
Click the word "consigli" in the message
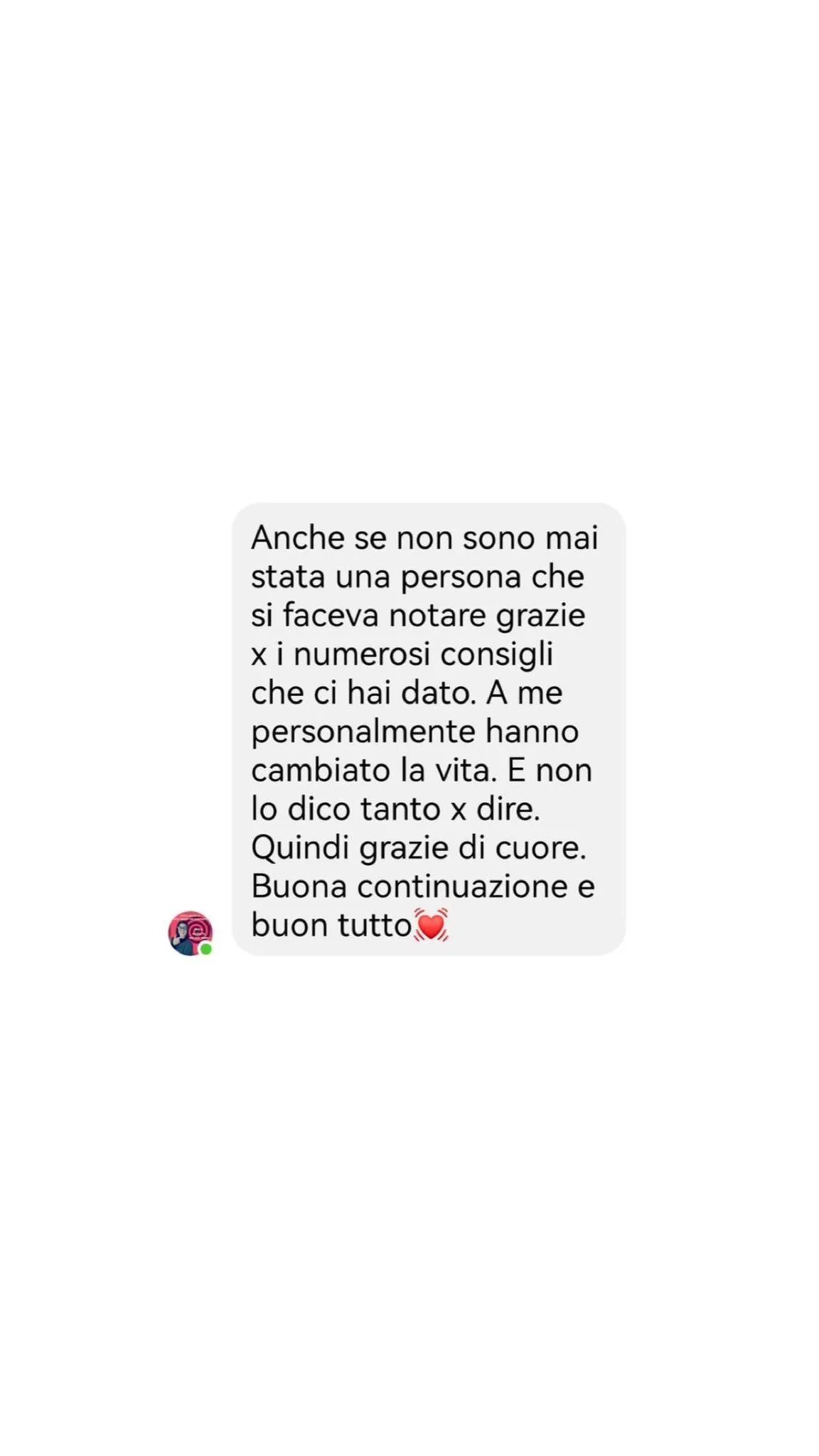[x=496, y=655]
